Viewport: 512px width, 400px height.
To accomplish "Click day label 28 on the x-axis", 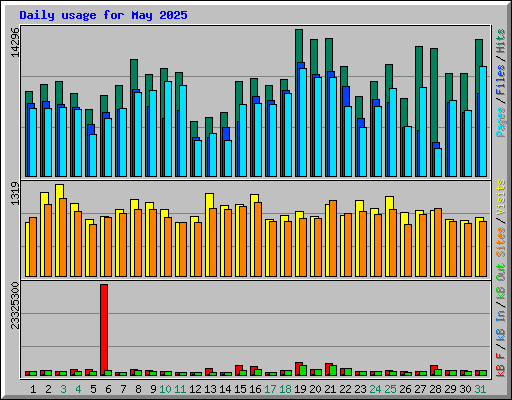I will click(x=435, y=389).
